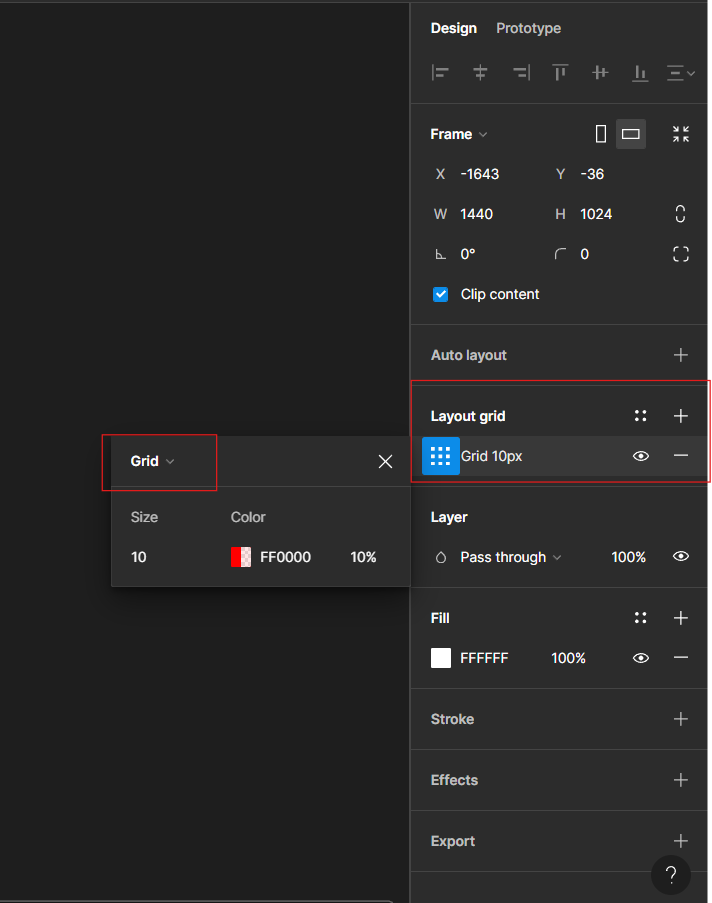Select portrait frame orientation icon
The height and width of the screenshot is (903, 712).
pyautogui.click(x=601, y=134)
